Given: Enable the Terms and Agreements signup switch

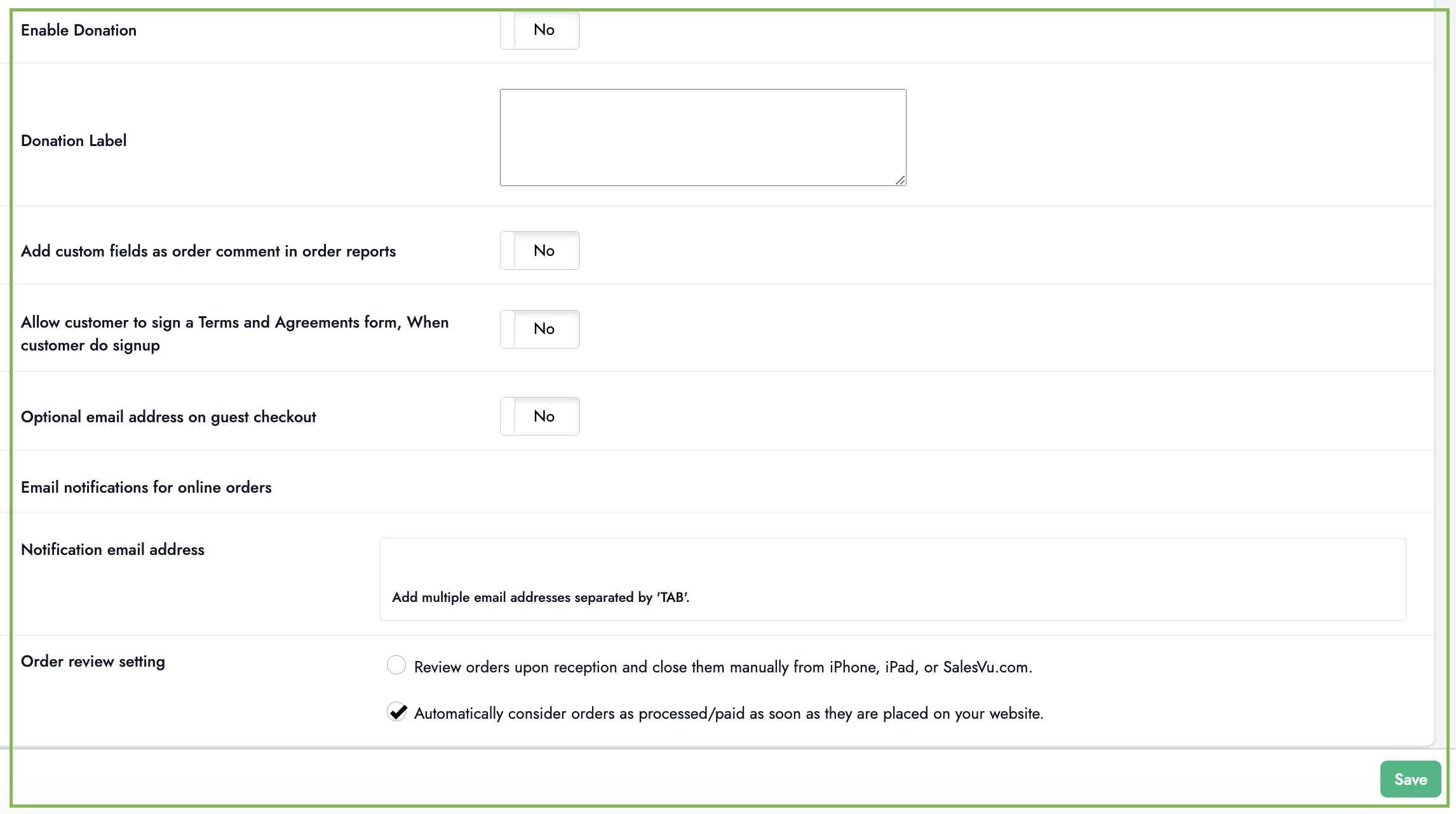Looking at the screenshot, I should 539,329.
